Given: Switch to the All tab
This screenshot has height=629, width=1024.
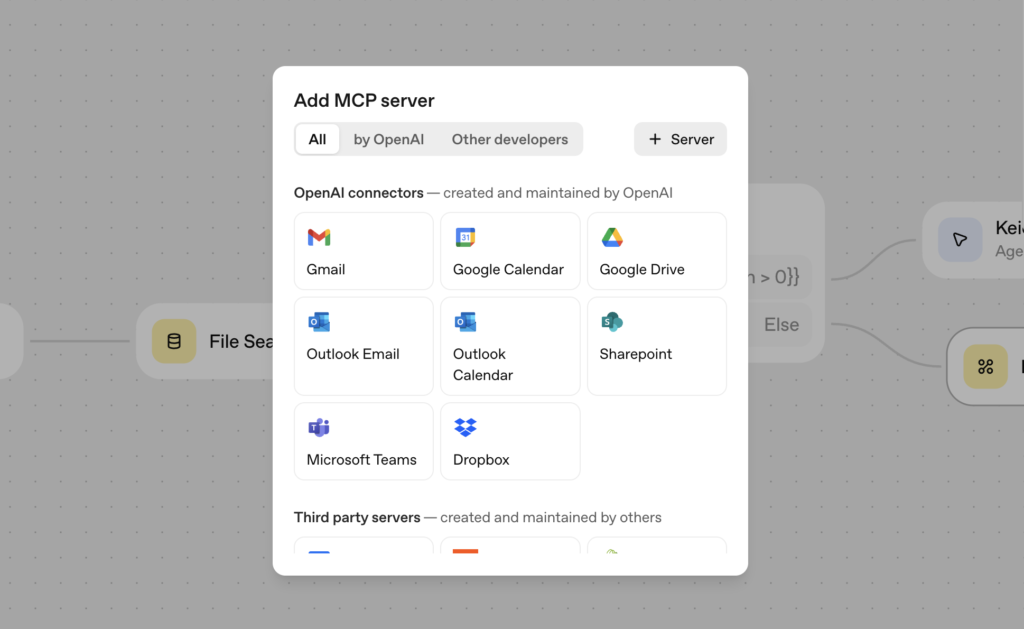Looking at the screenshot, I should tap(317, 139).
